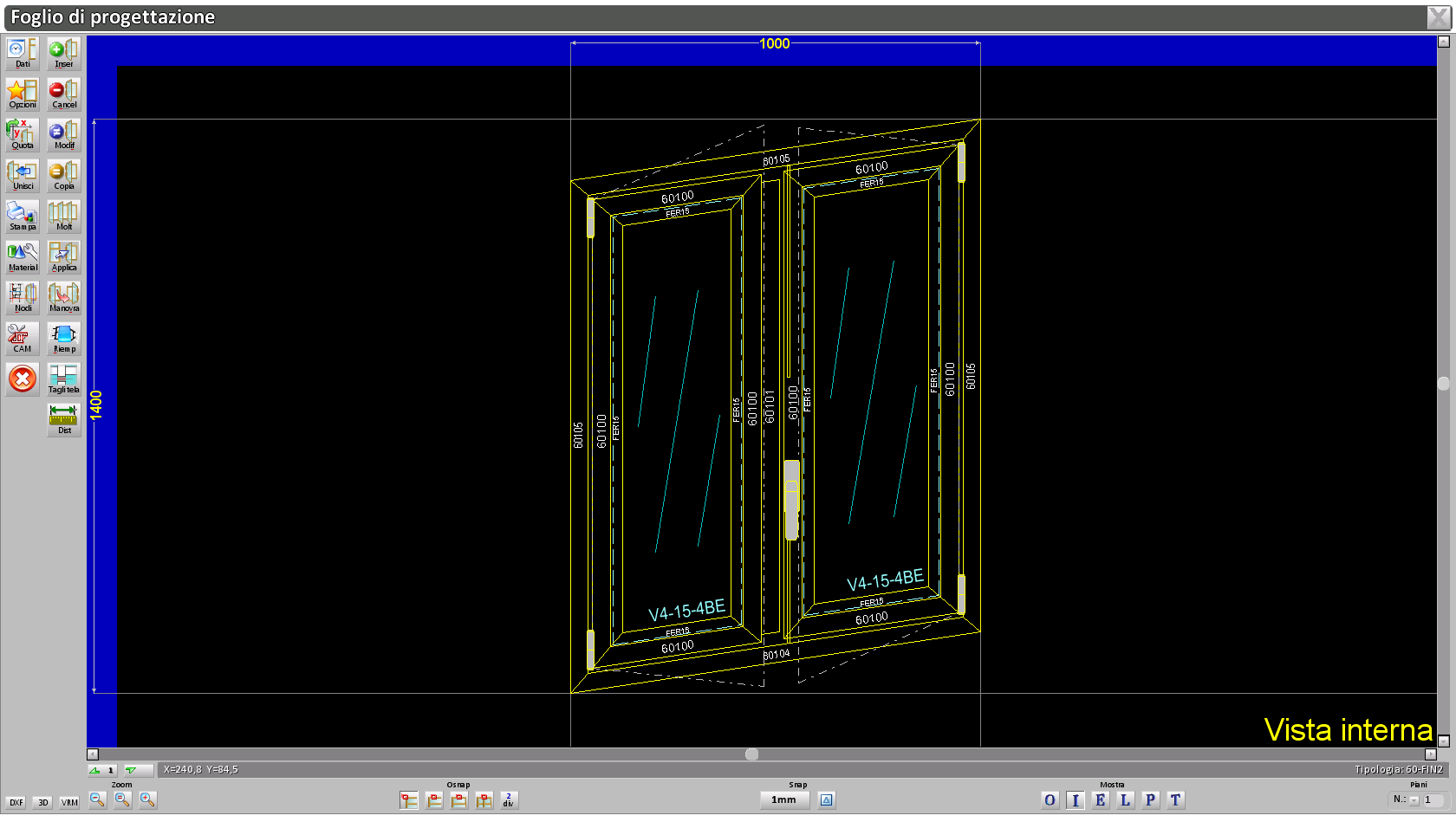Click the 60101 central profile label

pos(770,407)
